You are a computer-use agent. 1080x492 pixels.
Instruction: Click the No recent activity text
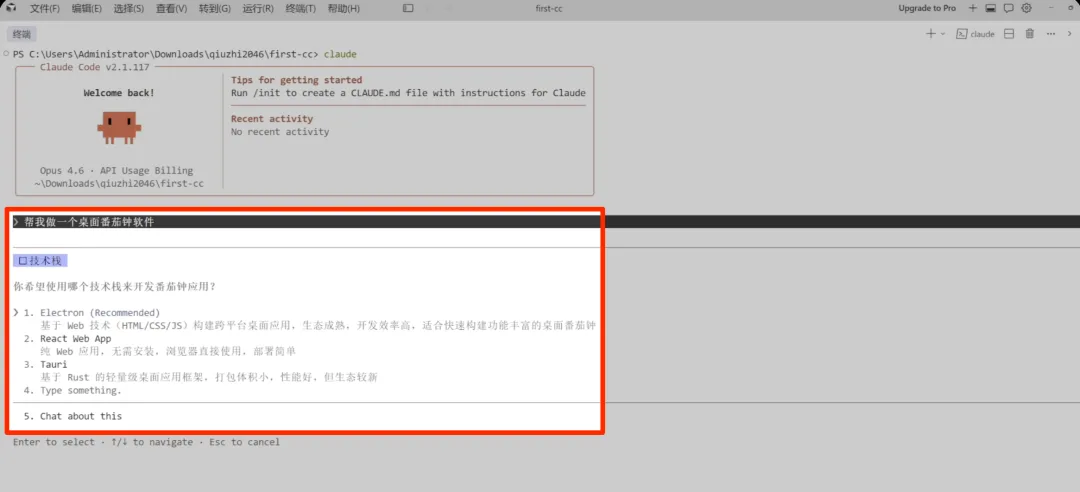(280, 132)
